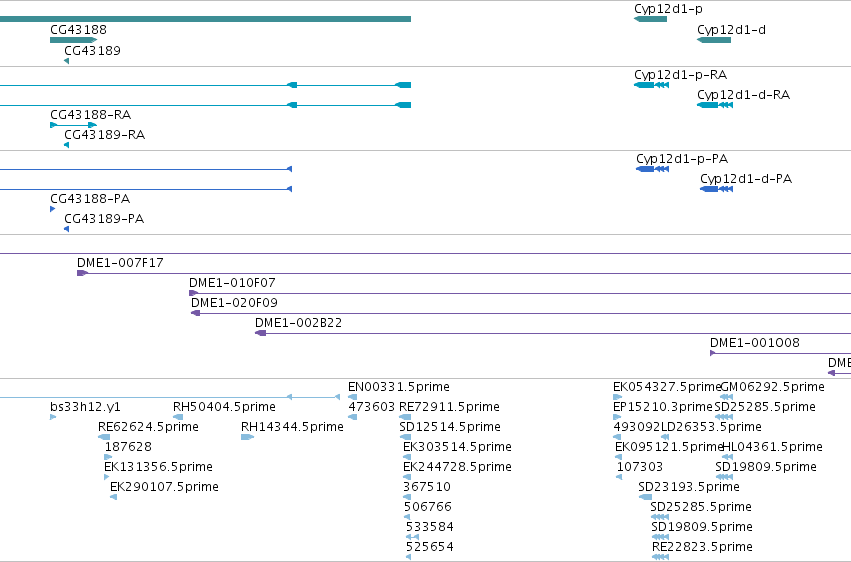Click the LD26353.5prime EST label
The image size is (851, 562).
(x=712, y=427)
